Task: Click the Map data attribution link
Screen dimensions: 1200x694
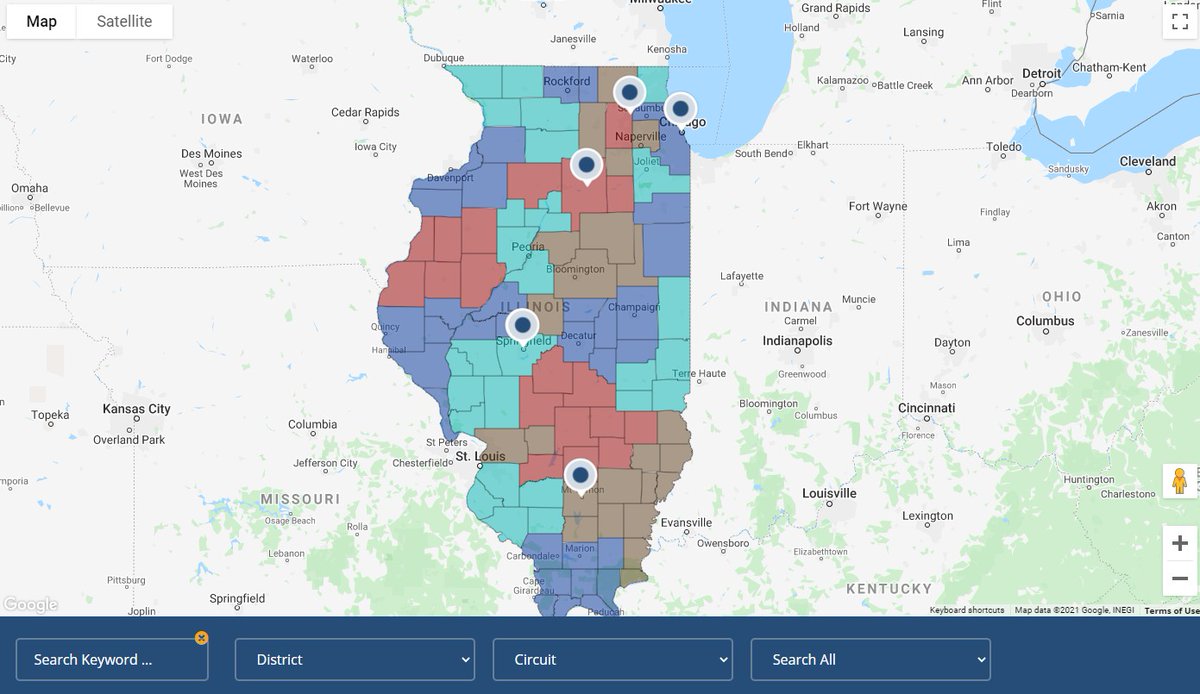Action: pos(1075,609)
